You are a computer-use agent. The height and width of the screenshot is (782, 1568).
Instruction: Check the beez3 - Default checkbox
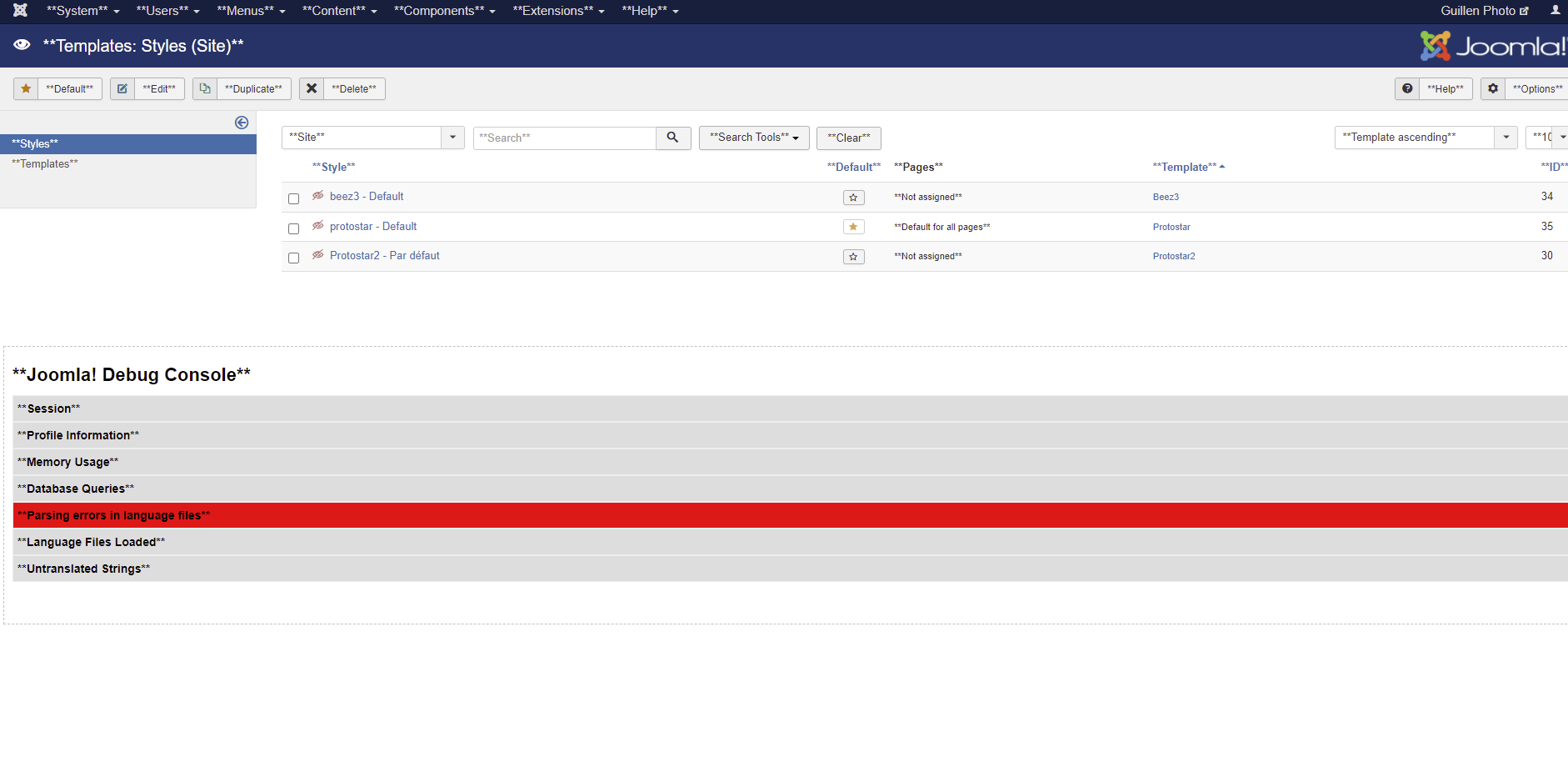(x=293, y=198)
